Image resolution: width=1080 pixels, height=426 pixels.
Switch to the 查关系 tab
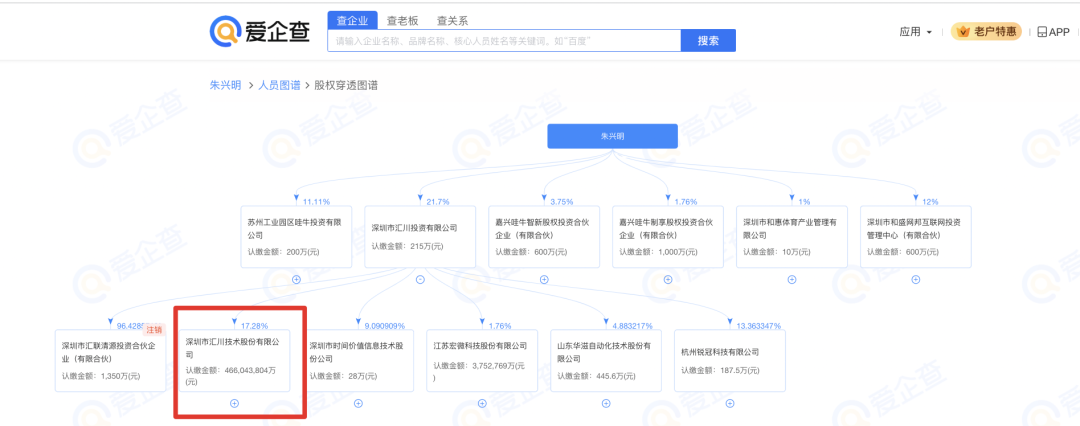(x=453, y=21)
